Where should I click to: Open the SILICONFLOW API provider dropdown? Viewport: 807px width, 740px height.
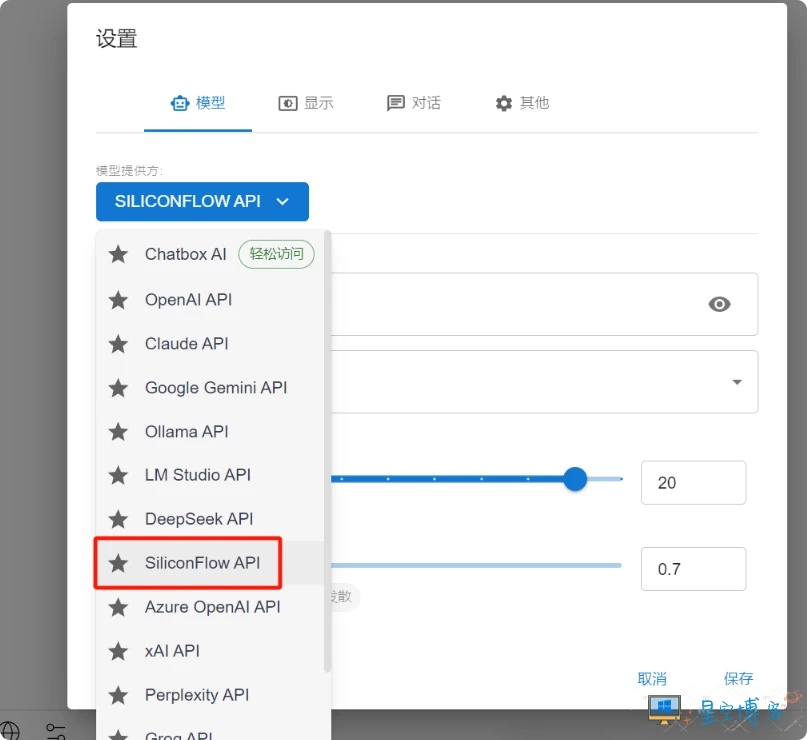(x=202, y=201)
